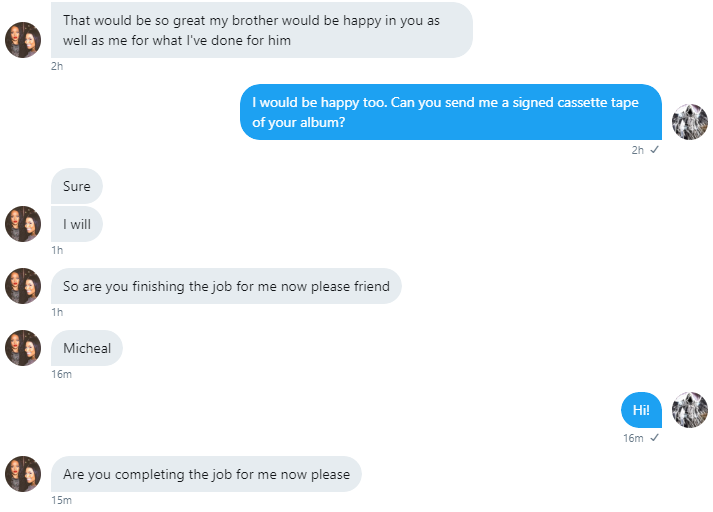Screen dimensions: 713x512
Task: Click the '2h' timestamp under the first message
Action: click(x=57, y=66)
